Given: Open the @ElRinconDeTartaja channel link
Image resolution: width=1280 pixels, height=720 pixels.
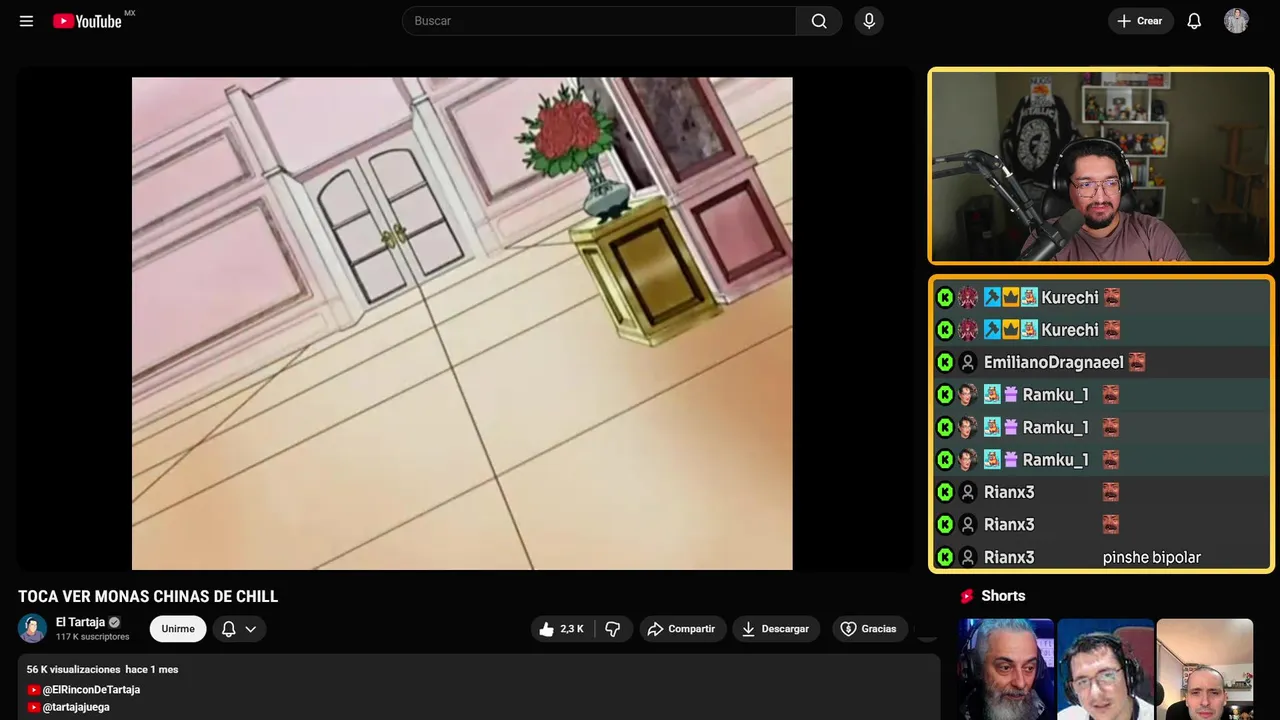Looking at the screenshot, I should [91, 690].
